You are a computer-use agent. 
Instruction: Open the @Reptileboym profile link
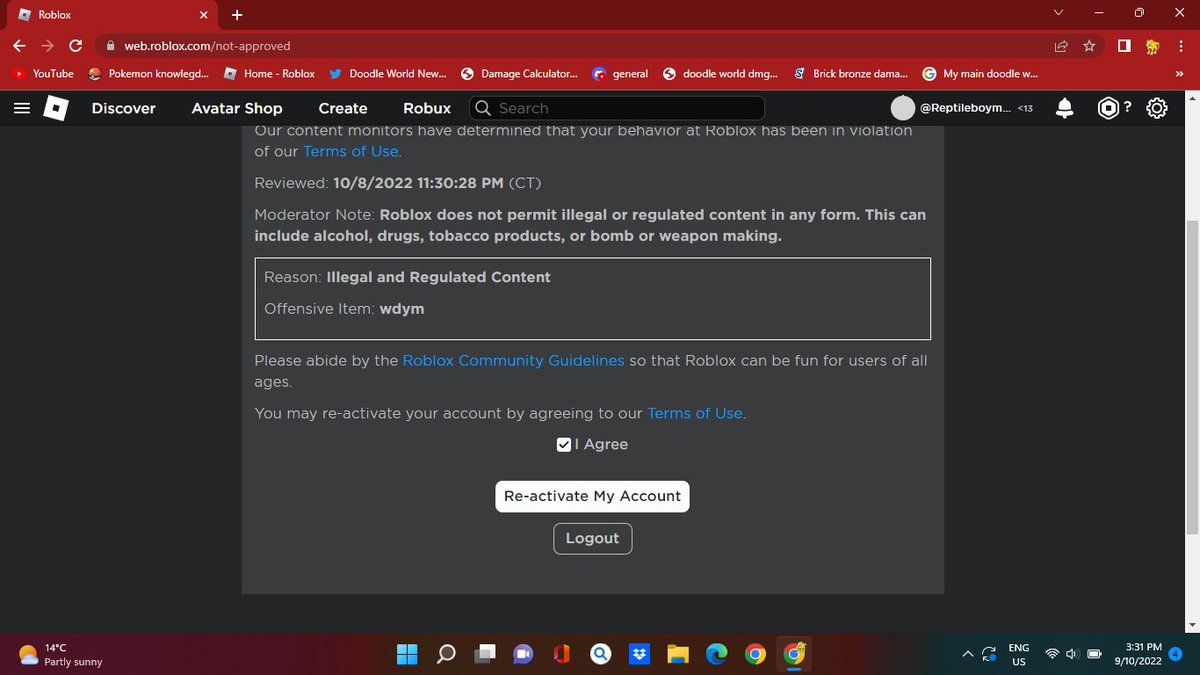pos(965,108)
